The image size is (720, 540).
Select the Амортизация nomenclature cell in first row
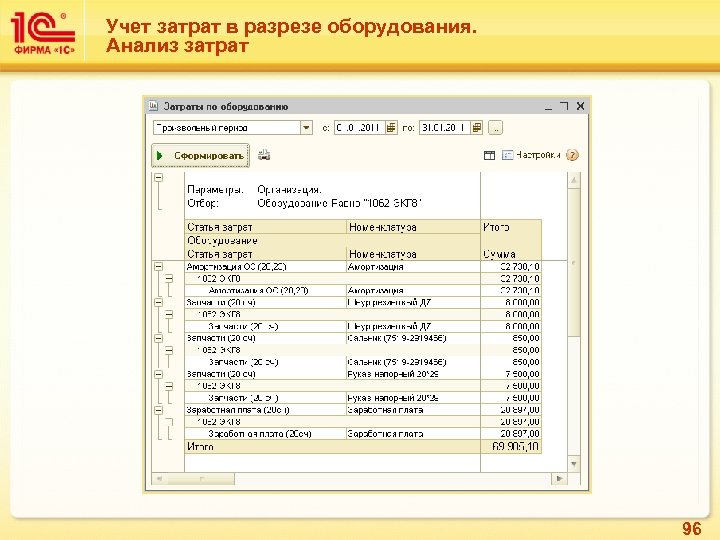point(413,266)
